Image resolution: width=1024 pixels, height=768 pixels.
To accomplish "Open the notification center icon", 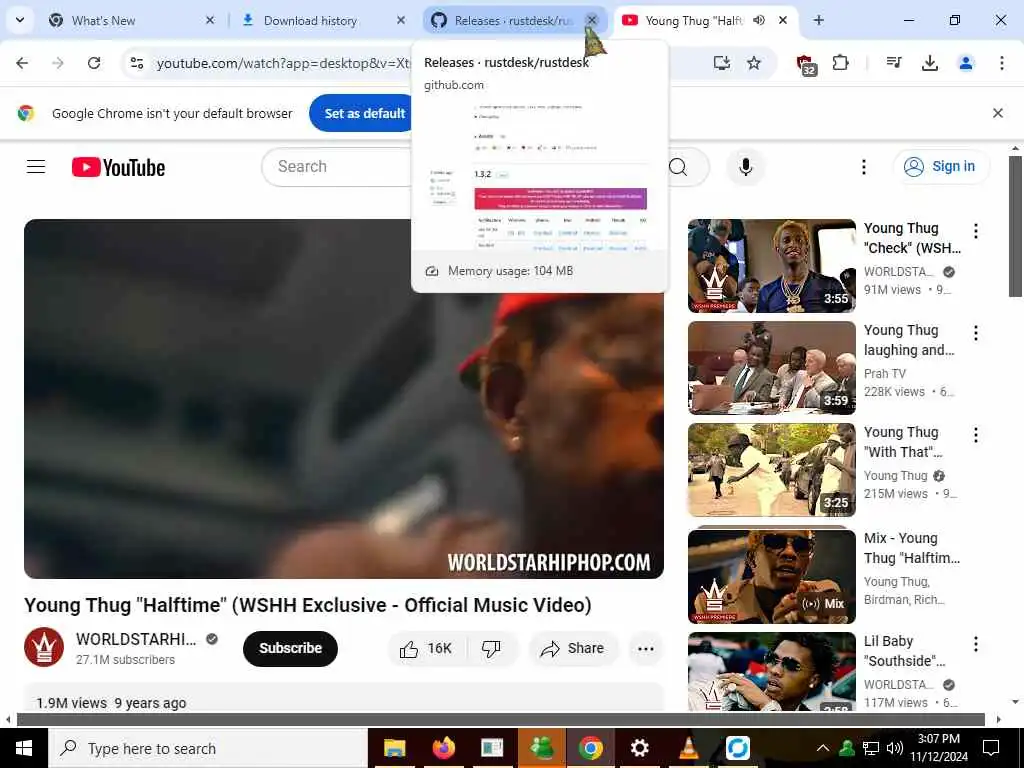I will tap(991, 748).
